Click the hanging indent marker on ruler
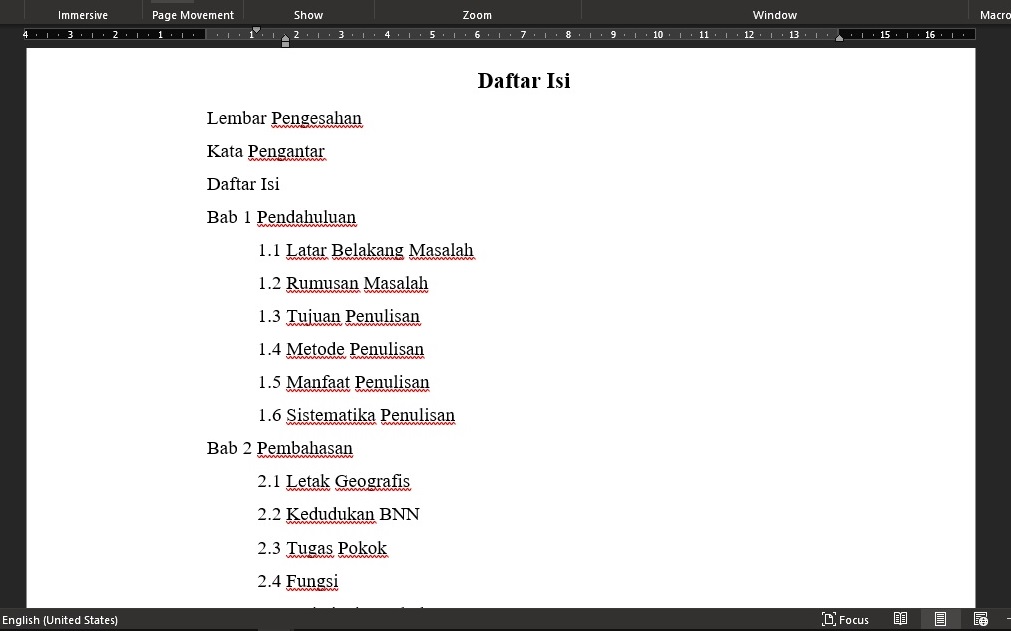The height and width of the screenshot is (631, 1011). tap(285, 39)
